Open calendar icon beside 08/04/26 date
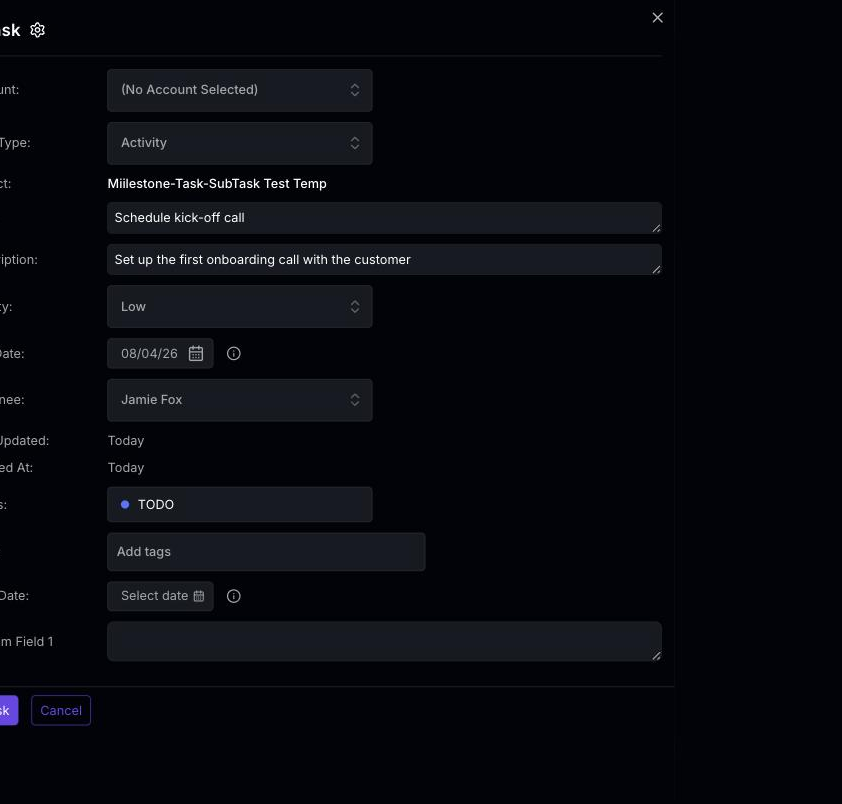Viewport: 842px width, 804px height. click(x=195, y=353)
